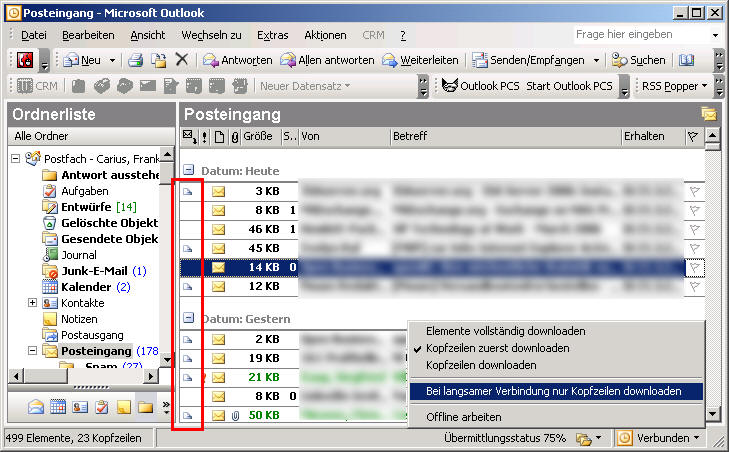The width and height of the screenshot is (729, 452).
Task: Open the Senden/Empfangen dropdown arrow
Action: [596, 60]
